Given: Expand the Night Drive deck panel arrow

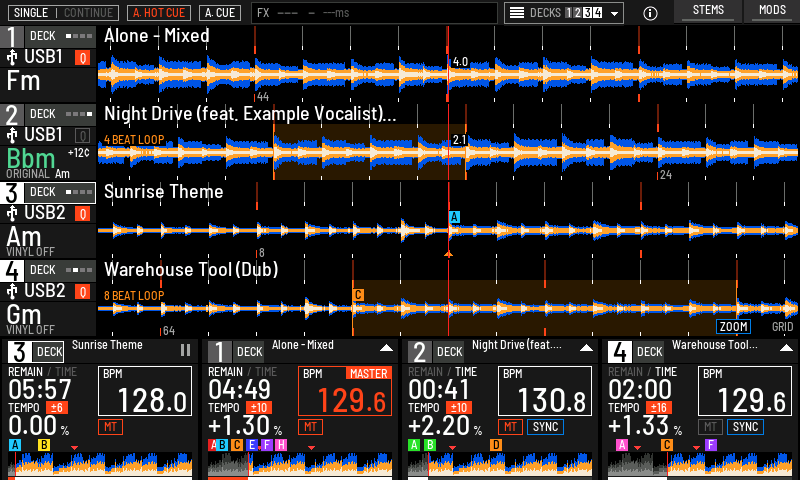Looking at the screenshot, I should click(x=586, y=348).
